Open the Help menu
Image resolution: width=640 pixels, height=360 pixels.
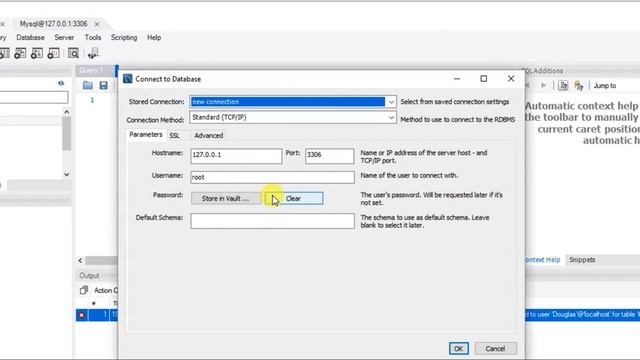154,38
